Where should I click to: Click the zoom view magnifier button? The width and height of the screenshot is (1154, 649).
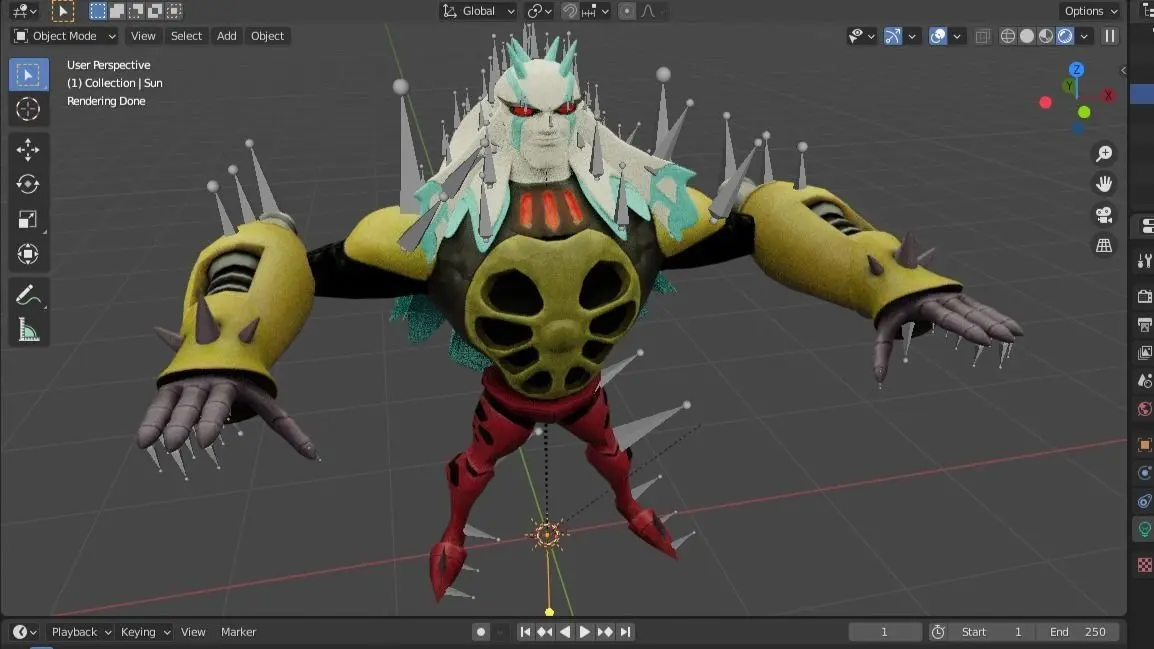coord(1104,153)
